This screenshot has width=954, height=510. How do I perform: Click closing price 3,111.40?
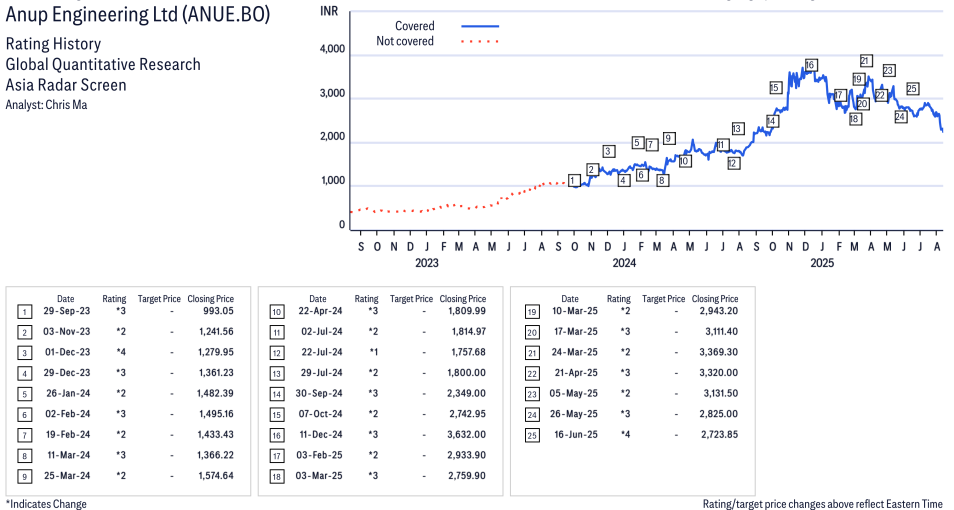pyautogui.click(x=721, y=332)
